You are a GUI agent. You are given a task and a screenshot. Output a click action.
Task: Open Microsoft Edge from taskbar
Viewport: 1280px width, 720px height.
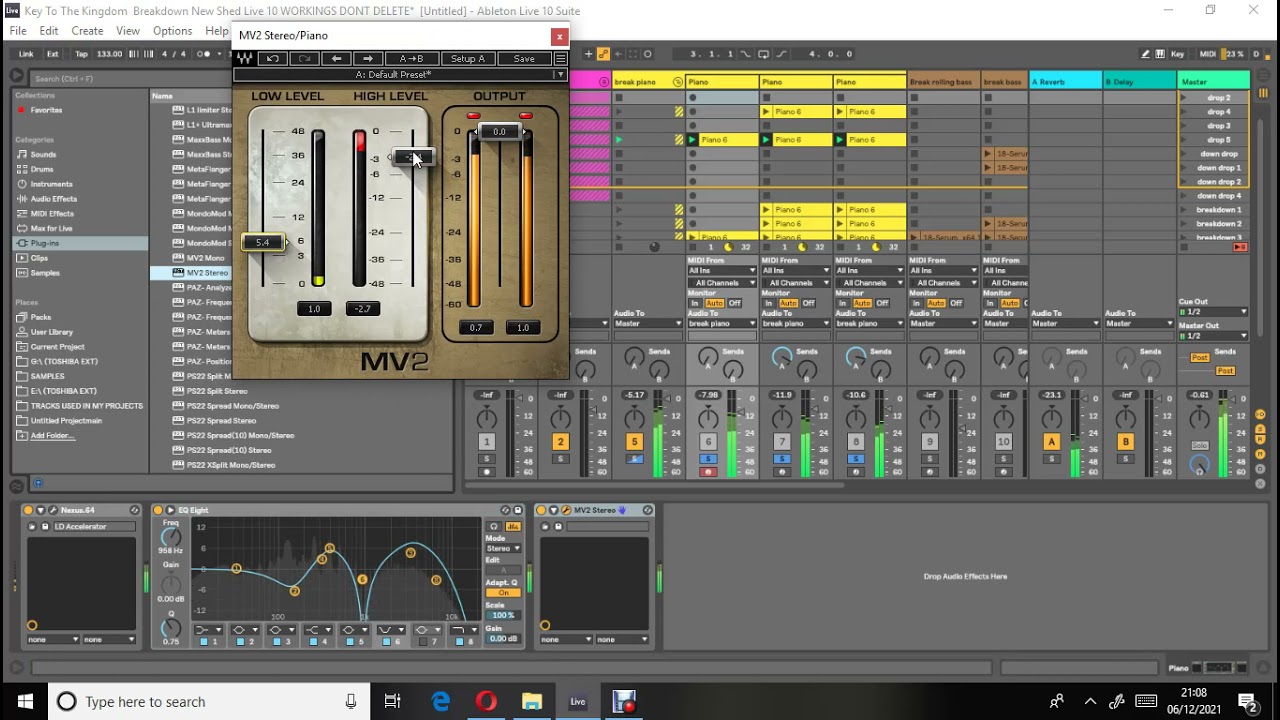[441, 701]
